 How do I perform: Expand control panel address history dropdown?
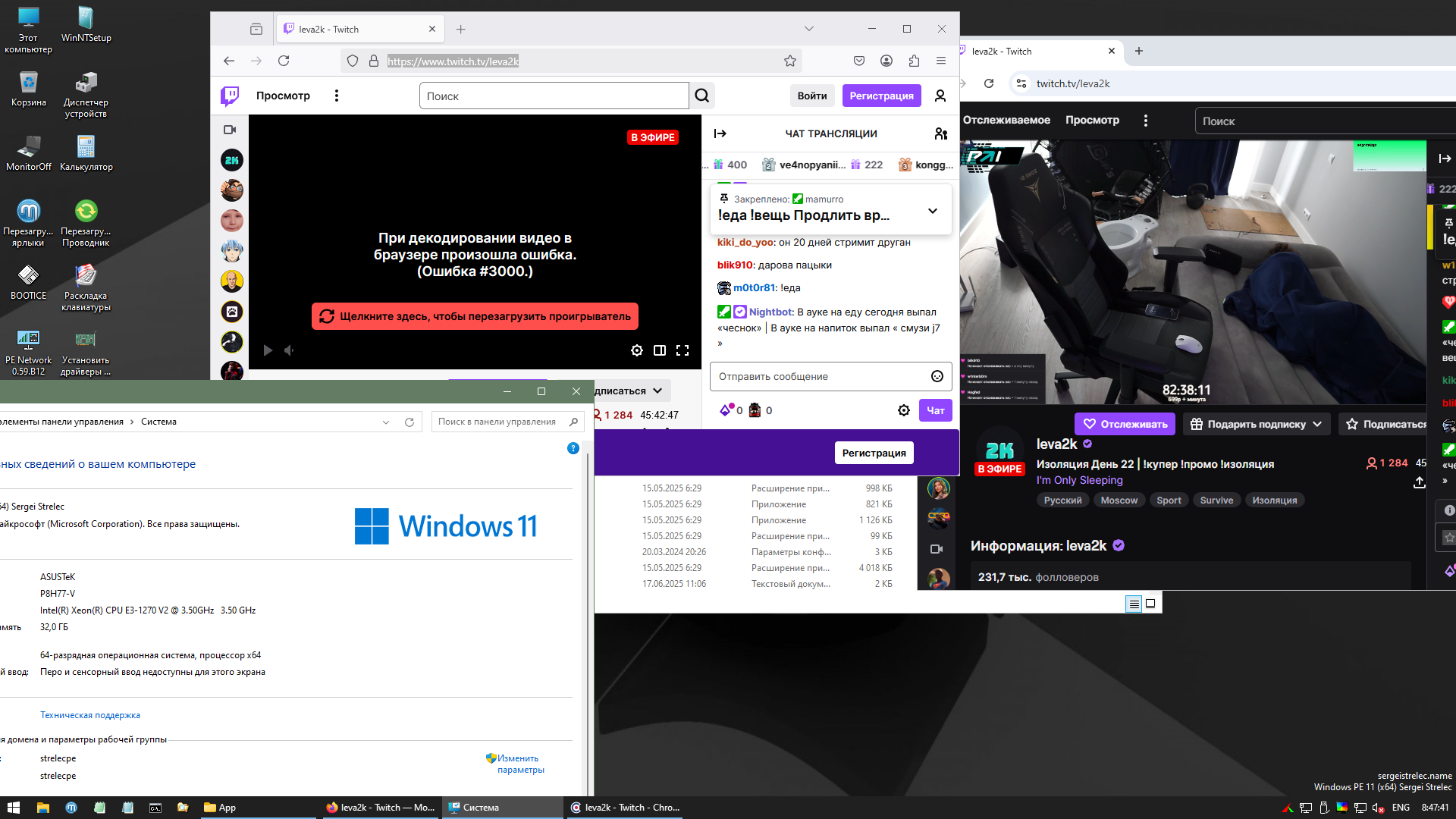[386, 422]
